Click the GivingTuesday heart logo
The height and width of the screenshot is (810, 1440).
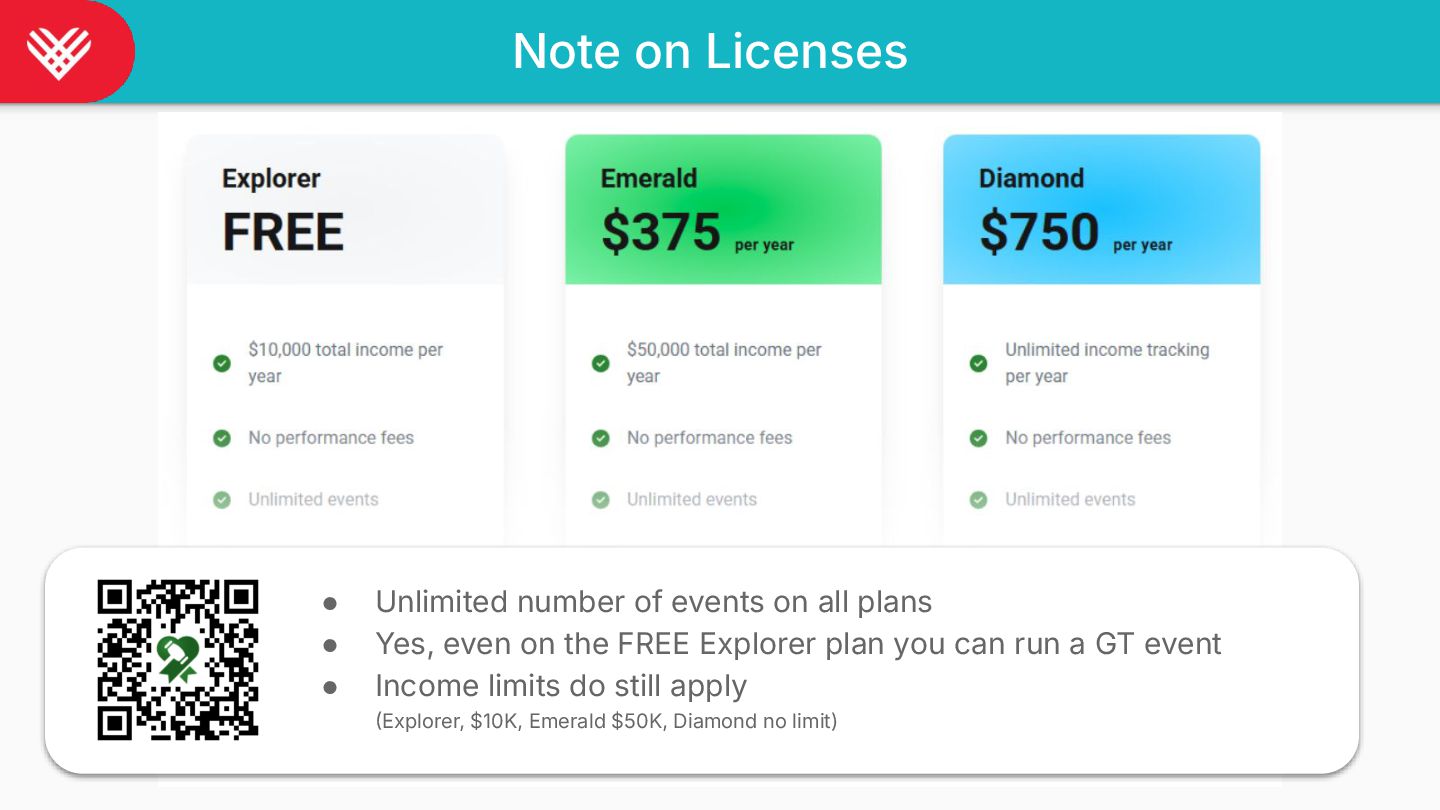[59, 52]
